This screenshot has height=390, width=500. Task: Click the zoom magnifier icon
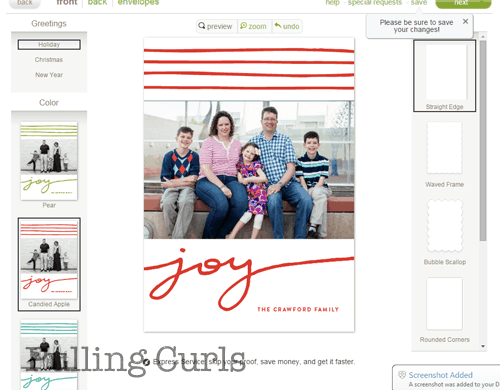(244, 26)
